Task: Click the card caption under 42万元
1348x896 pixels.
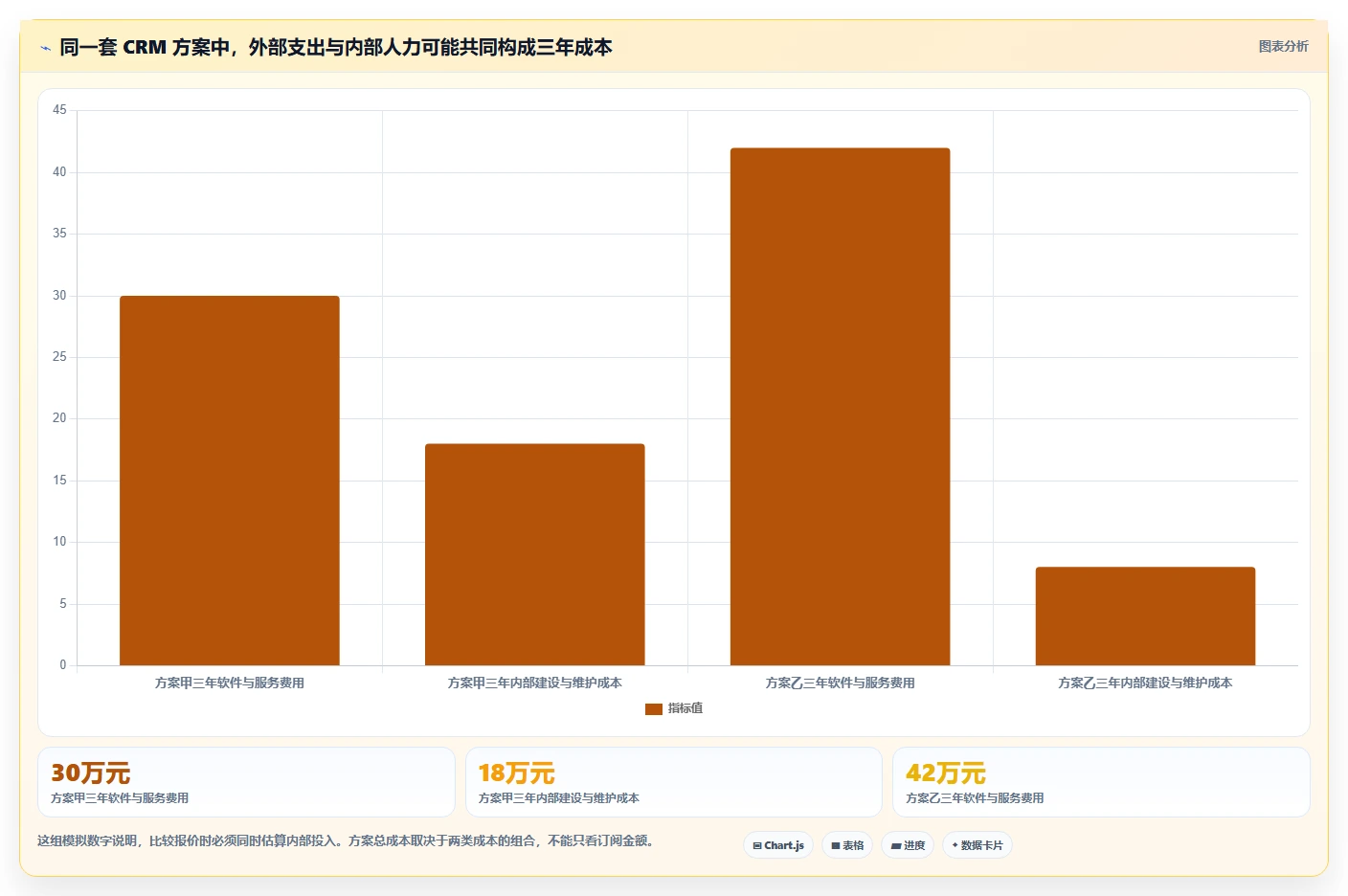Action: point(975,797)
